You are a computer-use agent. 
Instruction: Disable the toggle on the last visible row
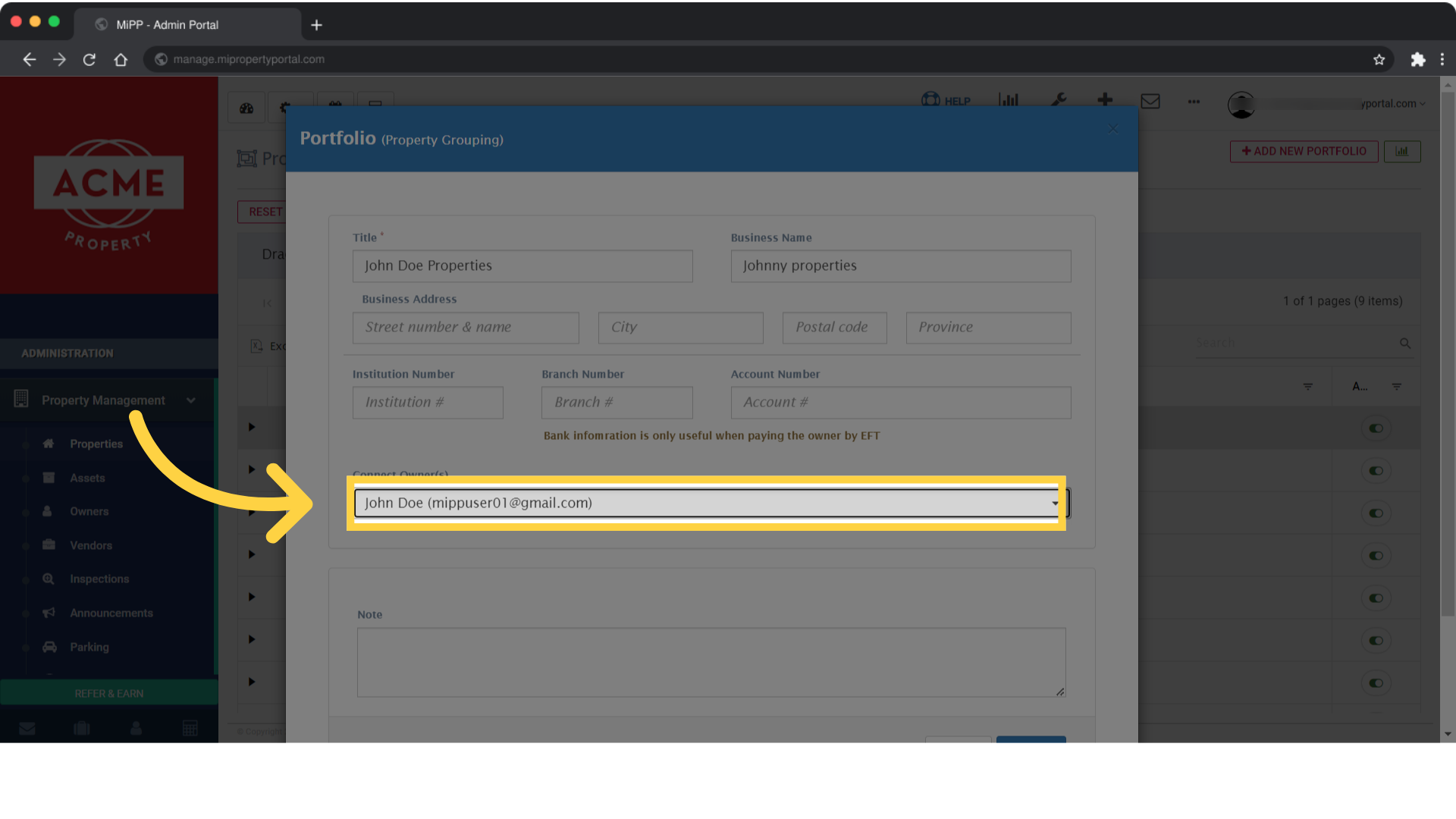pos(1376,682)
